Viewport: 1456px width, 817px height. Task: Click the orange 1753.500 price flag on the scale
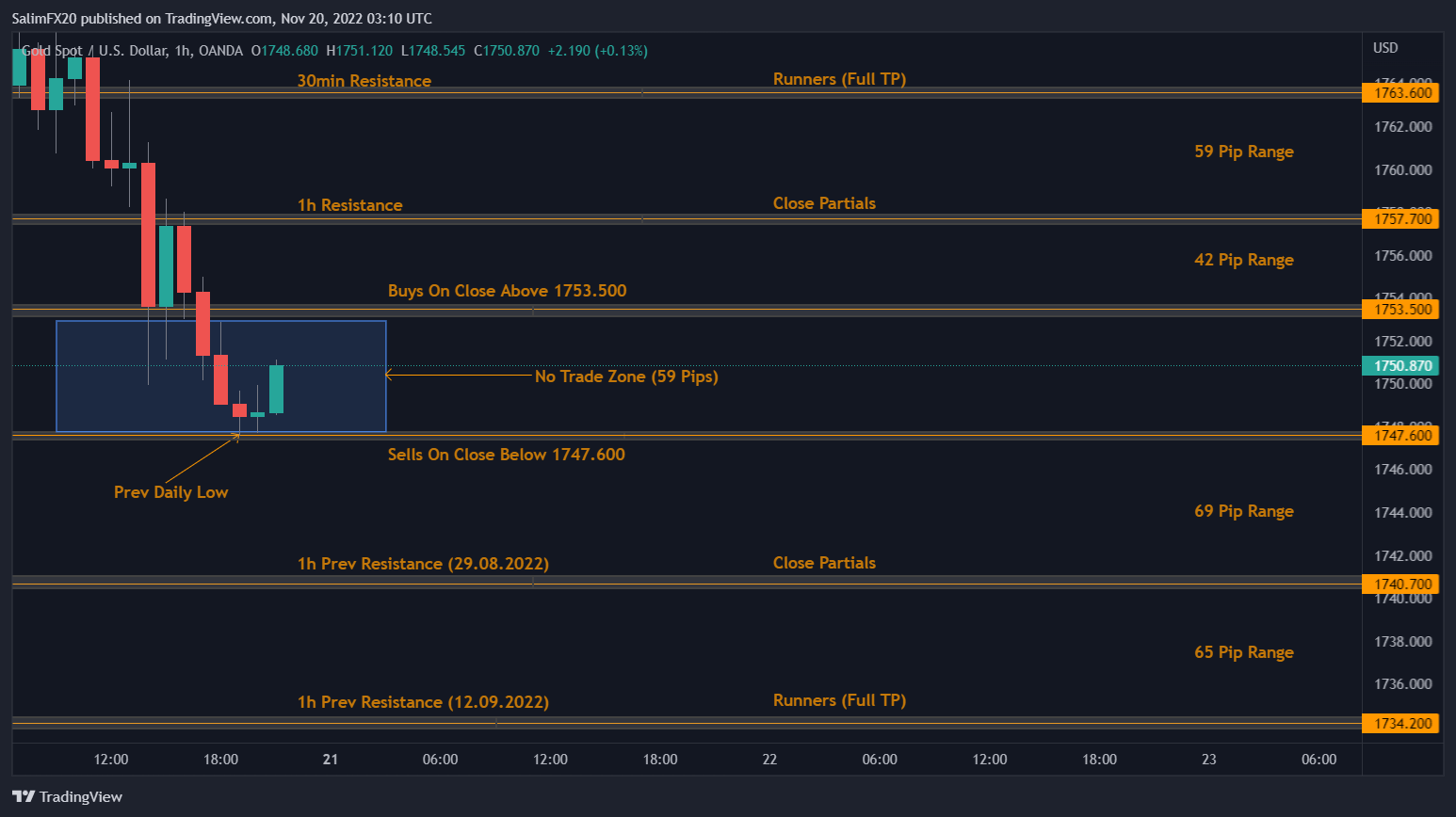pos(1400,309)
